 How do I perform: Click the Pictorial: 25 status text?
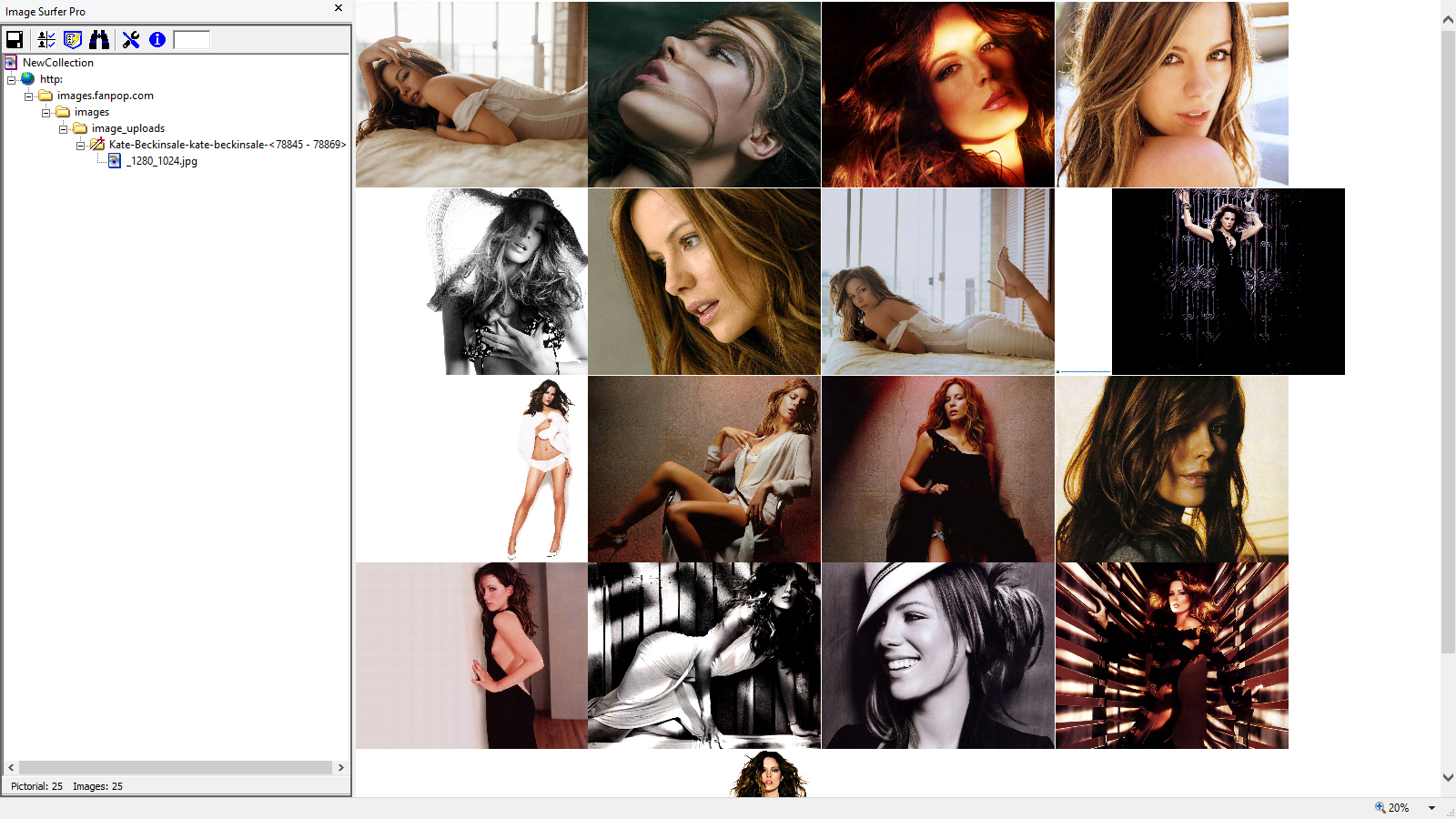pos(37,786)
